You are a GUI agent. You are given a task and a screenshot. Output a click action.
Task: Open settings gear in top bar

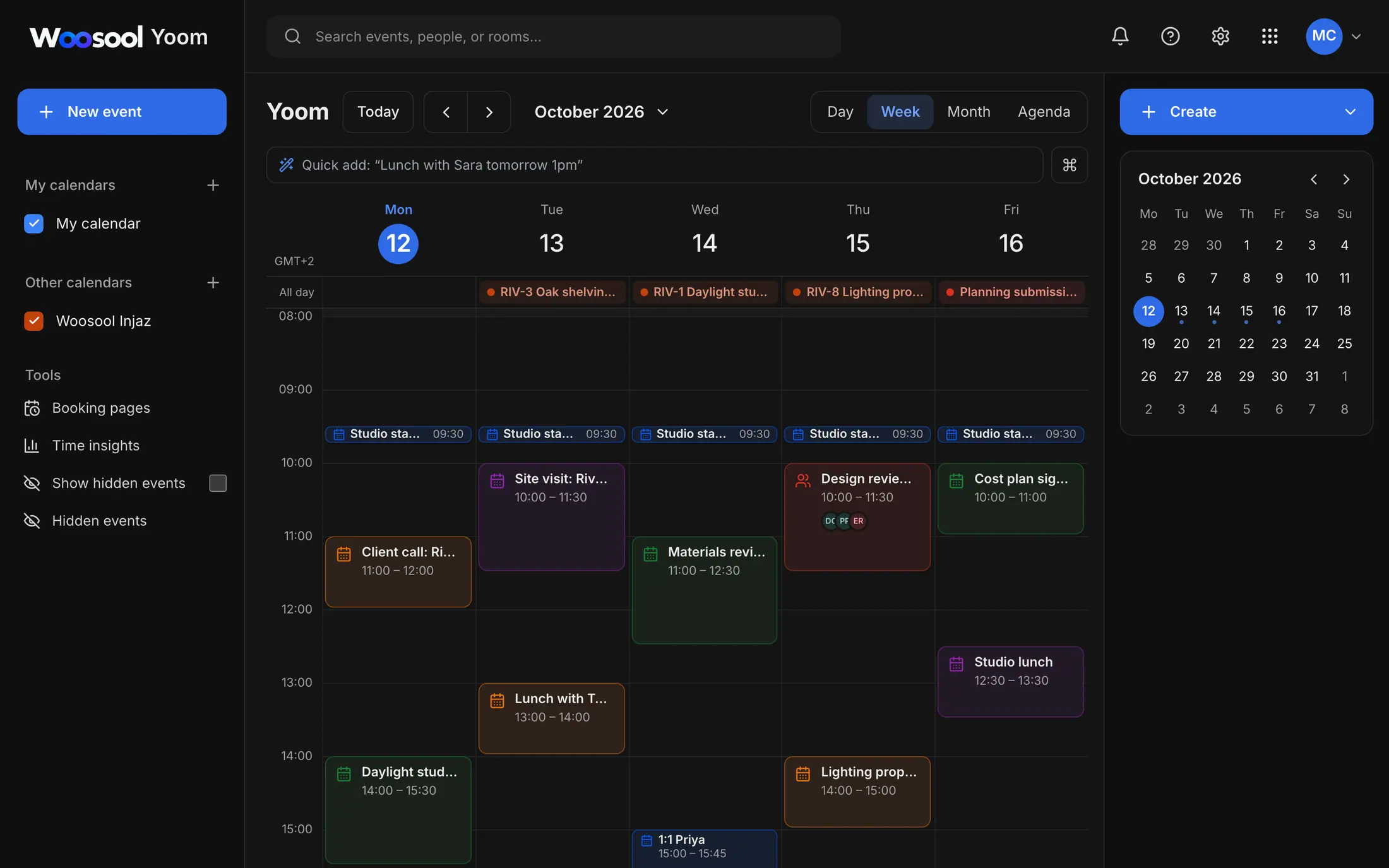(1220, 36)
